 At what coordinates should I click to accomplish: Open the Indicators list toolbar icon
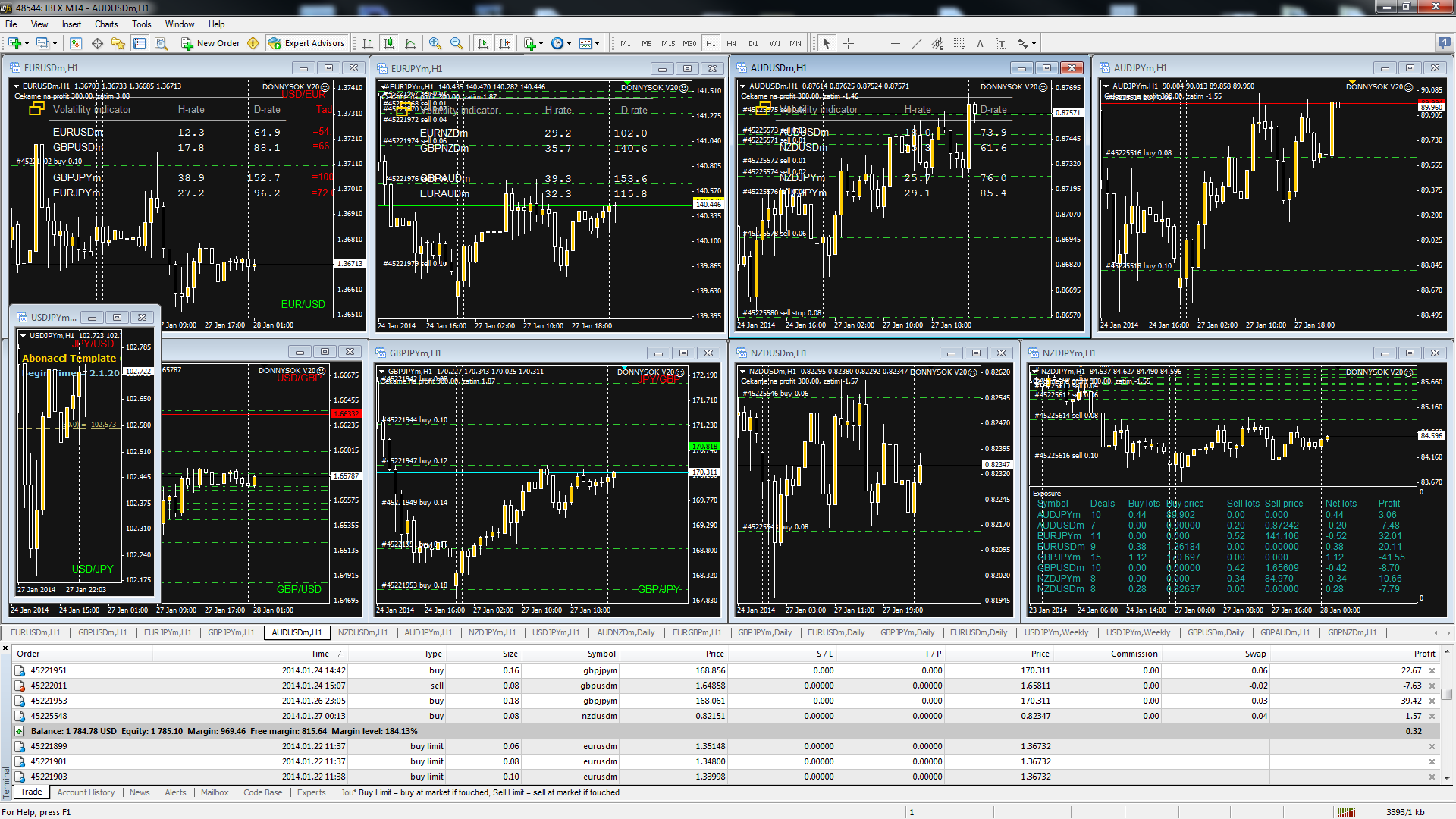pyautogui.click(x=530, y=43)
